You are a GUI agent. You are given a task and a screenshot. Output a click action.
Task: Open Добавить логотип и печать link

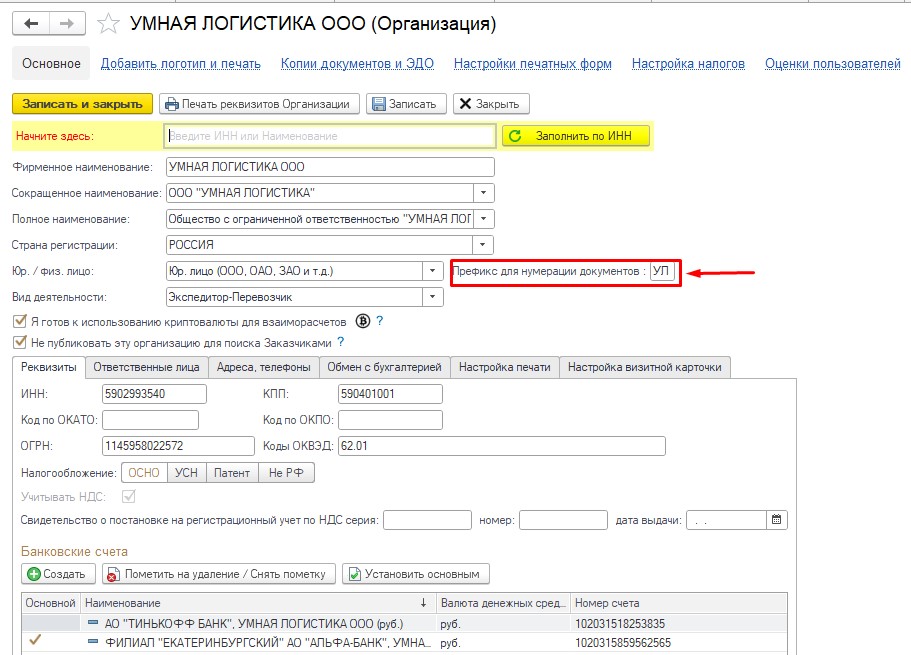(181, 63)
